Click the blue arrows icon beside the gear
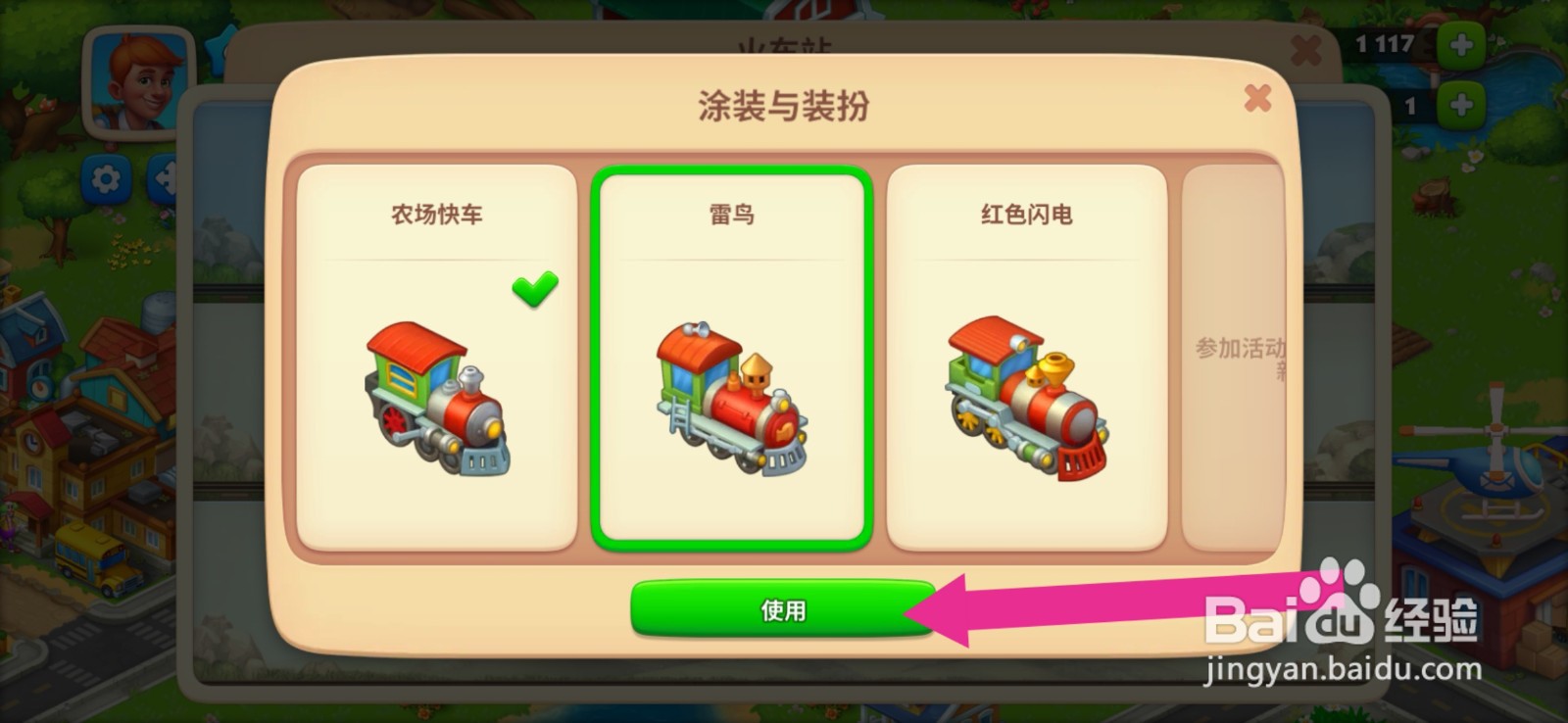 [163, 179]
